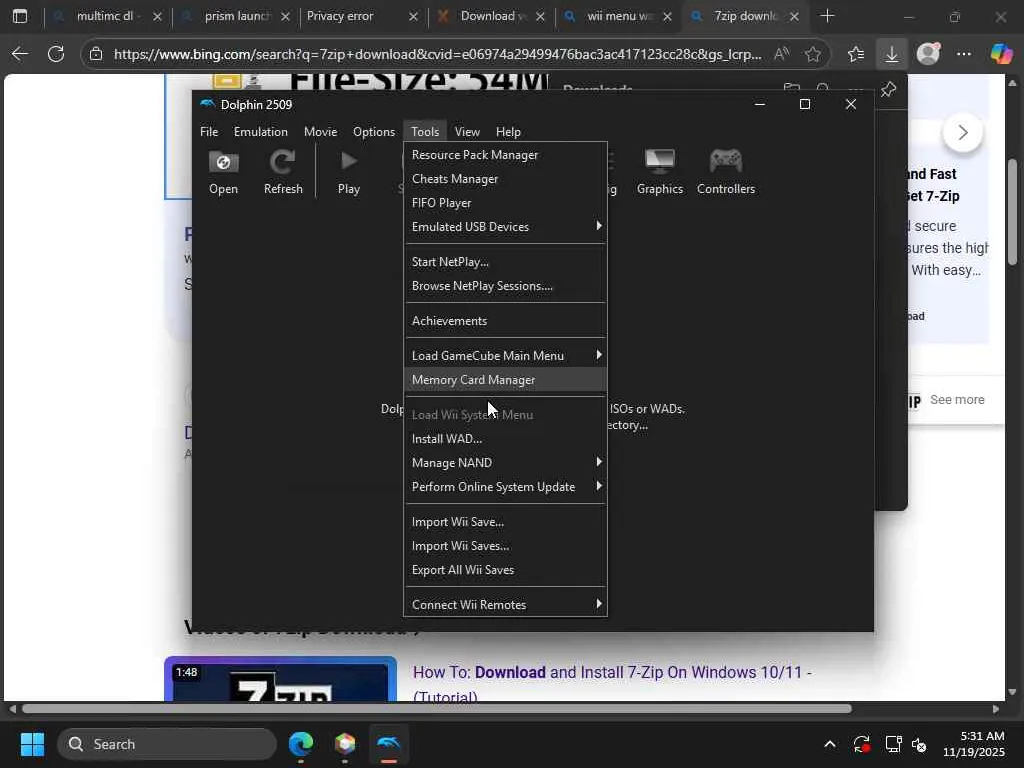The width and height of the screenshot is (1024, 768).
Task: Show hidden system tray icons
Action: pyautogui.click(x=829, y=744)
